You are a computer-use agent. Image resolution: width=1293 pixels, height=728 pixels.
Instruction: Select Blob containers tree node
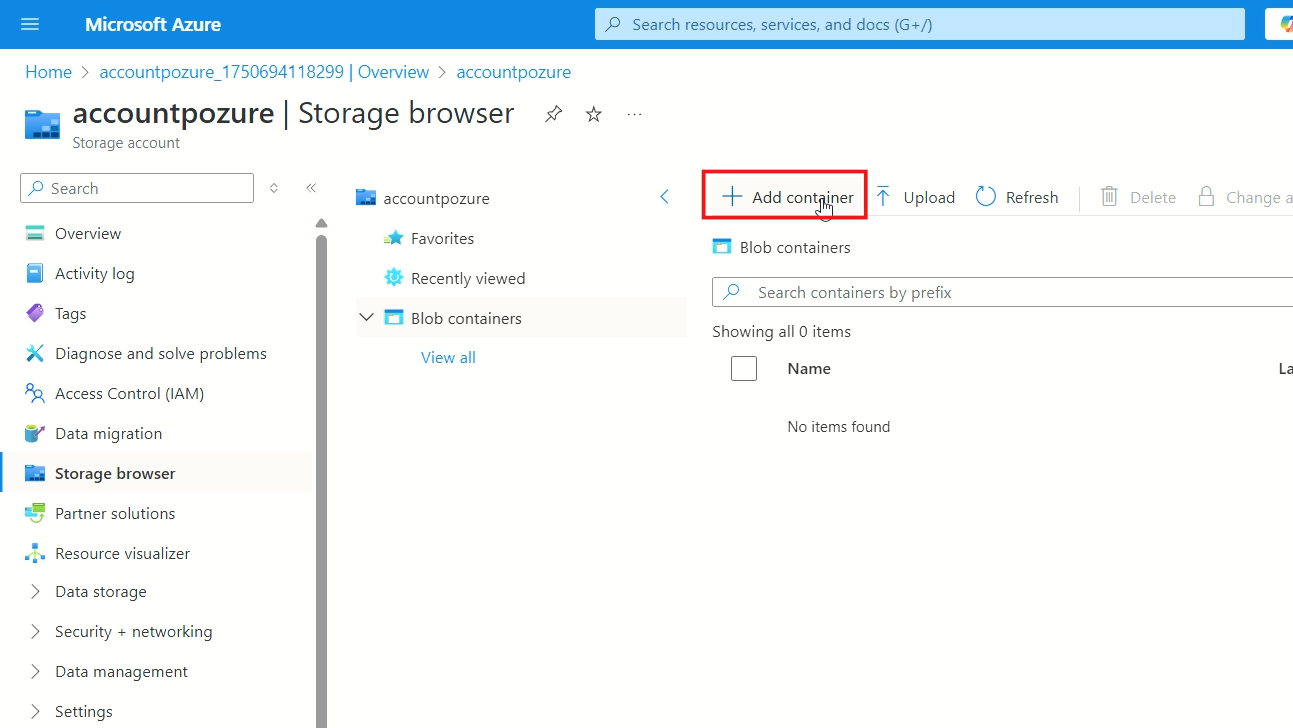point(466,318)
